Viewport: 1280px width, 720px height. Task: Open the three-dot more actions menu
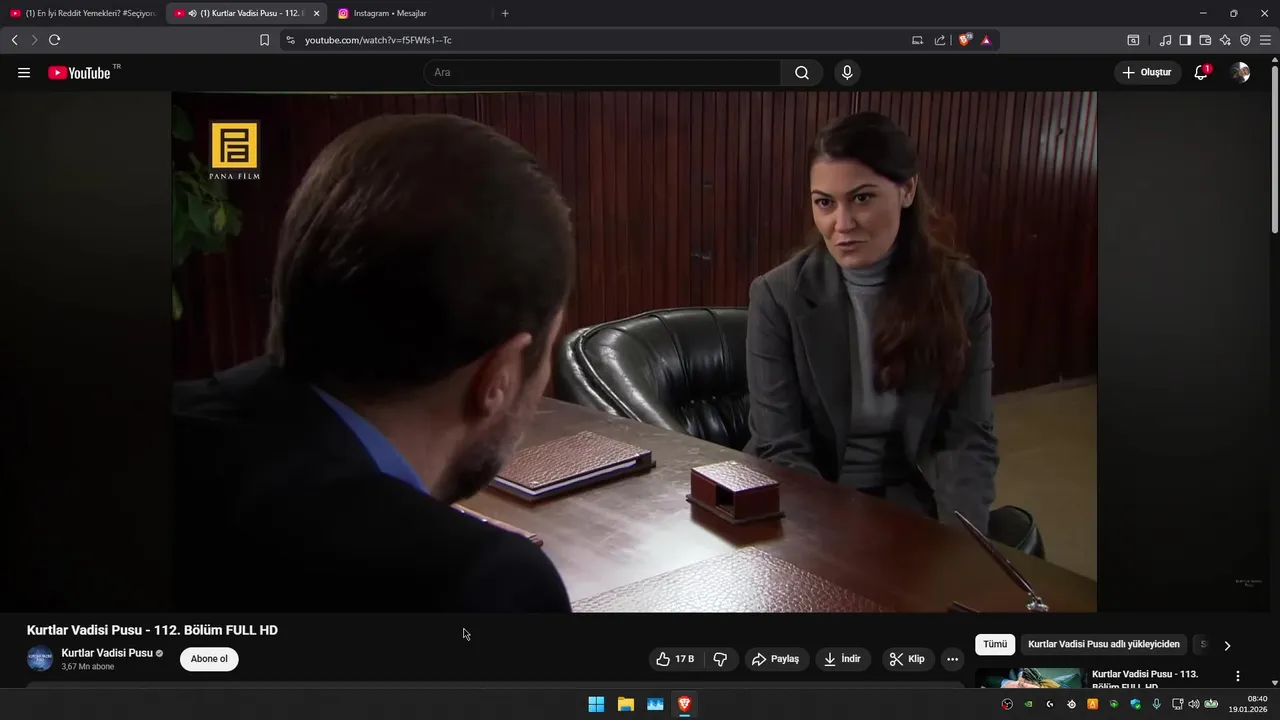[952, 659]
